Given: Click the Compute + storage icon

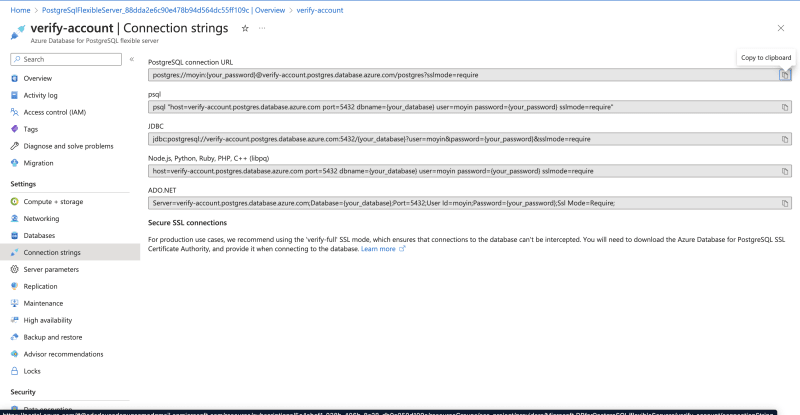Looking at the screenshot, I should point(14,202).
